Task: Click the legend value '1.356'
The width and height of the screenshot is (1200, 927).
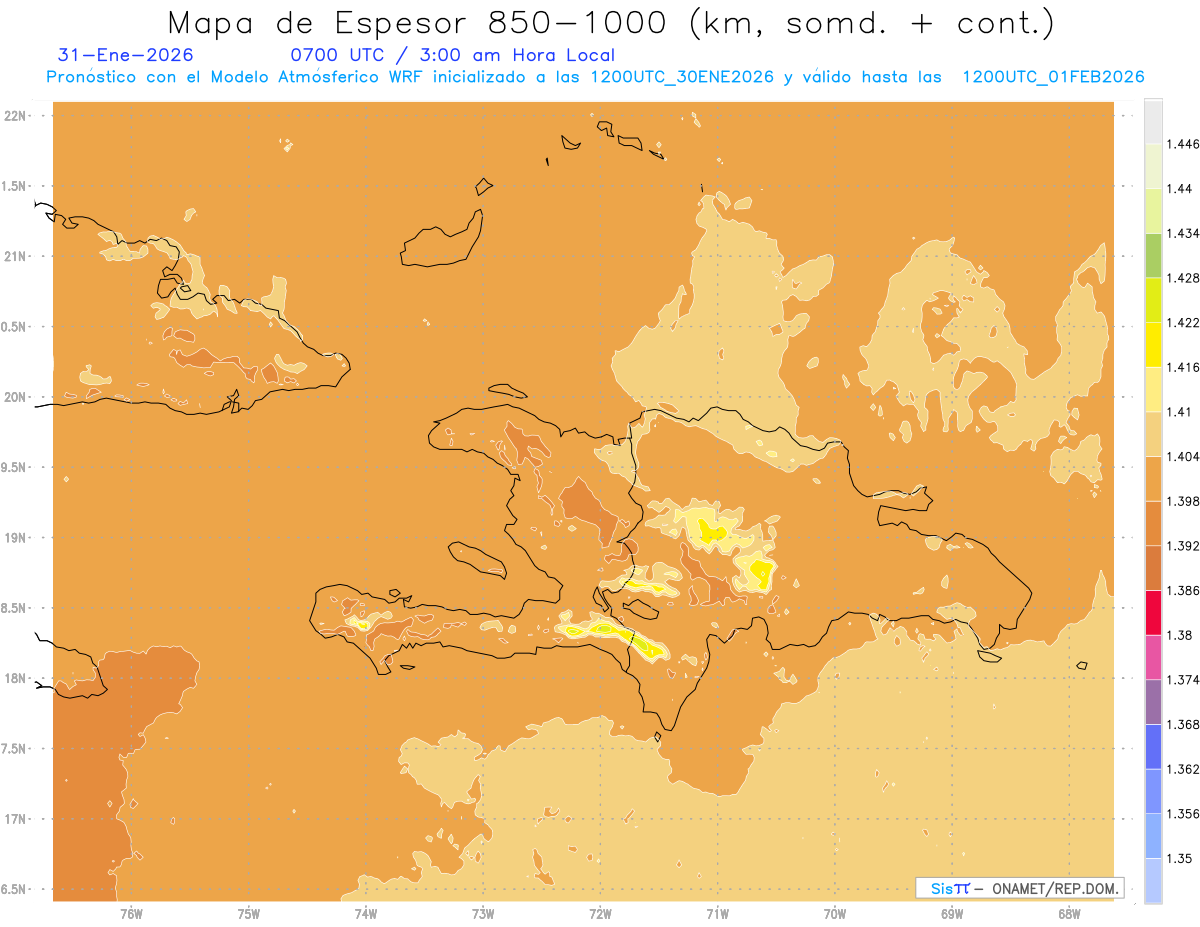Action: click(x=1185, y=814)
